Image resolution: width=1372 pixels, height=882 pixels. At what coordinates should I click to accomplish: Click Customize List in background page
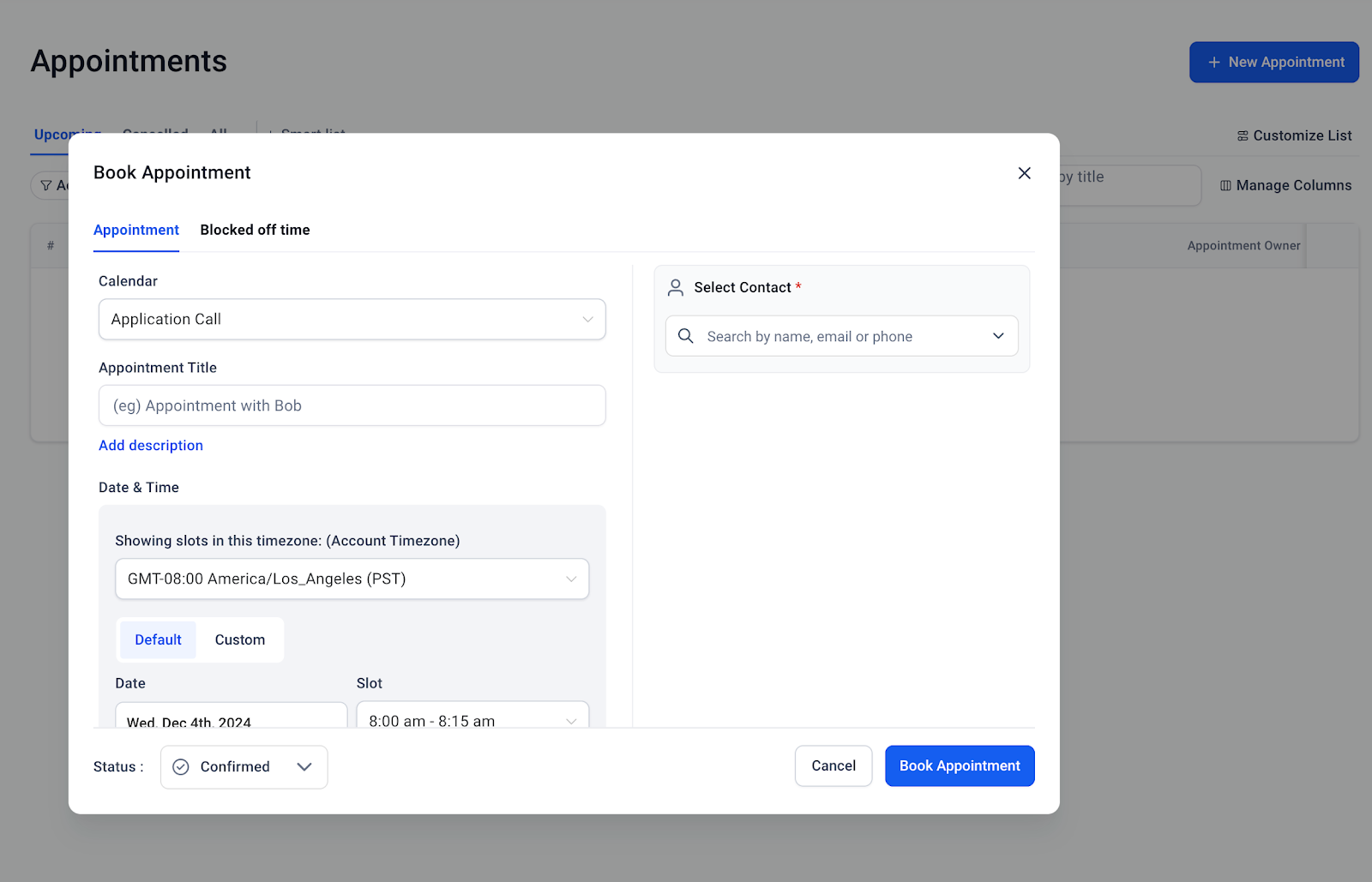click(1294, 135)
